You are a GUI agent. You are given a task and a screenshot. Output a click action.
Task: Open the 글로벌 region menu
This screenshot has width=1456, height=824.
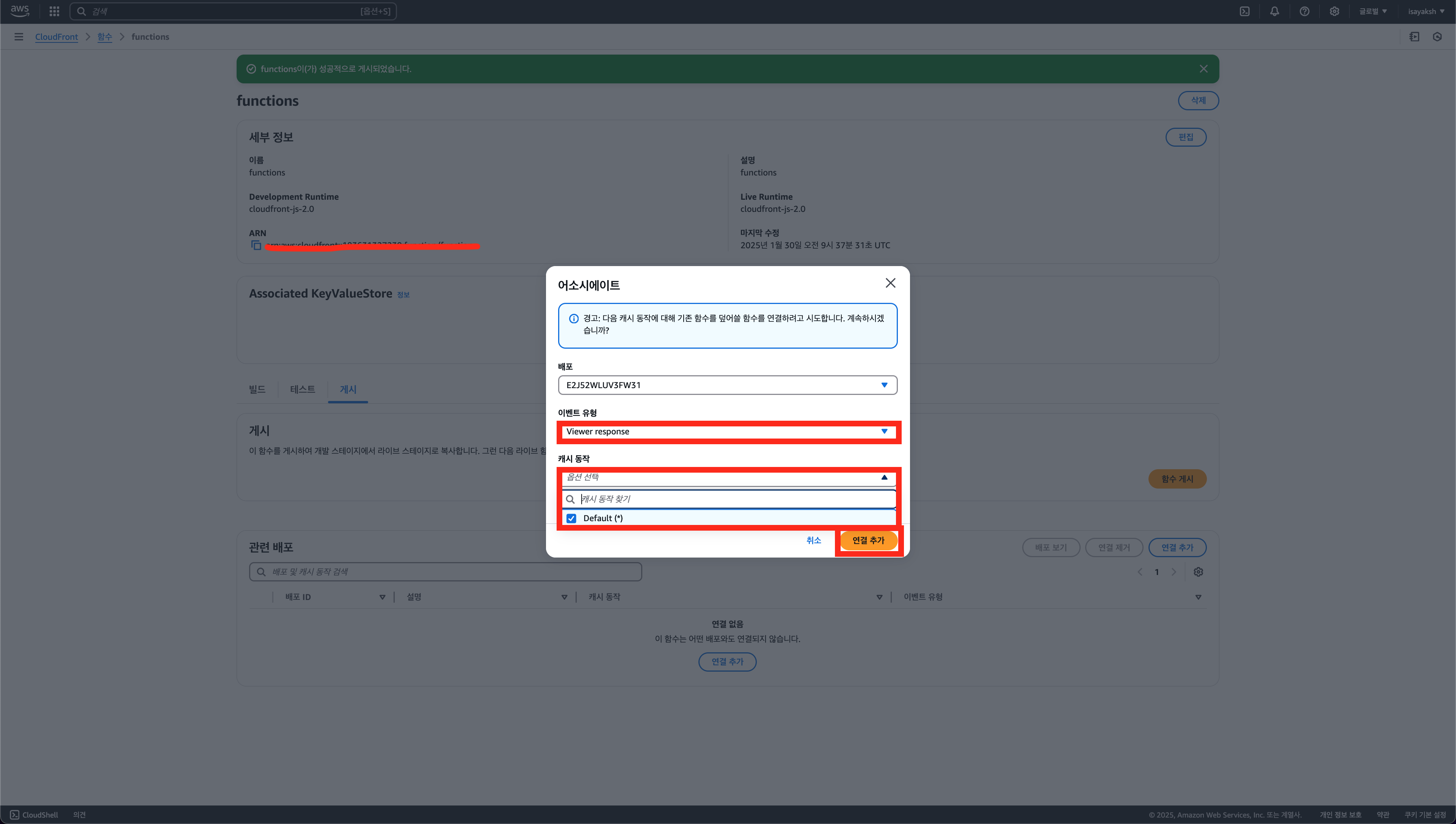(x=1373, y=11)
